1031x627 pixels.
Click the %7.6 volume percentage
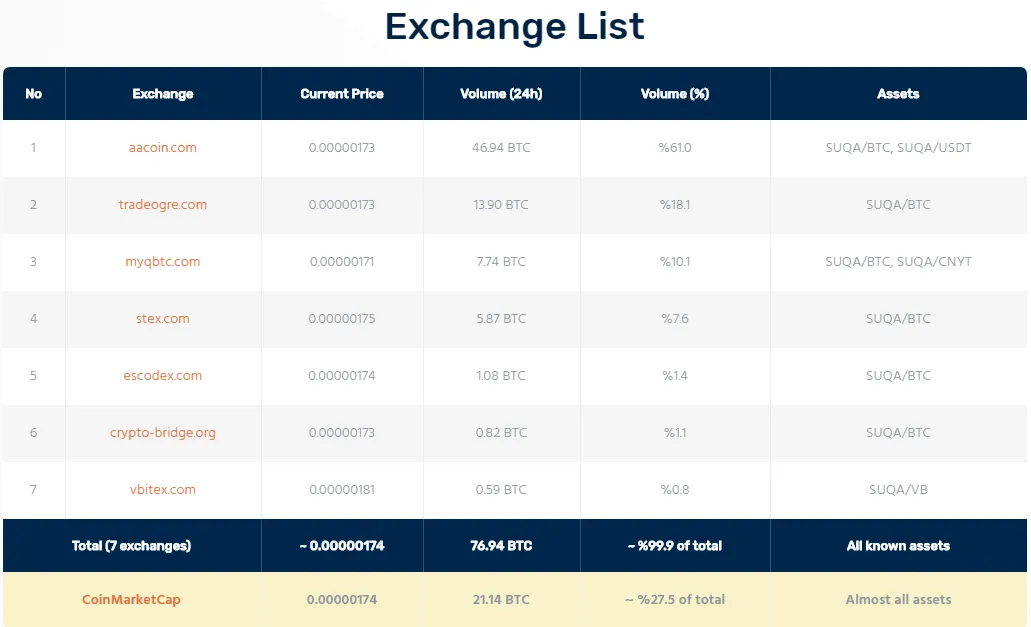point(675,319)
